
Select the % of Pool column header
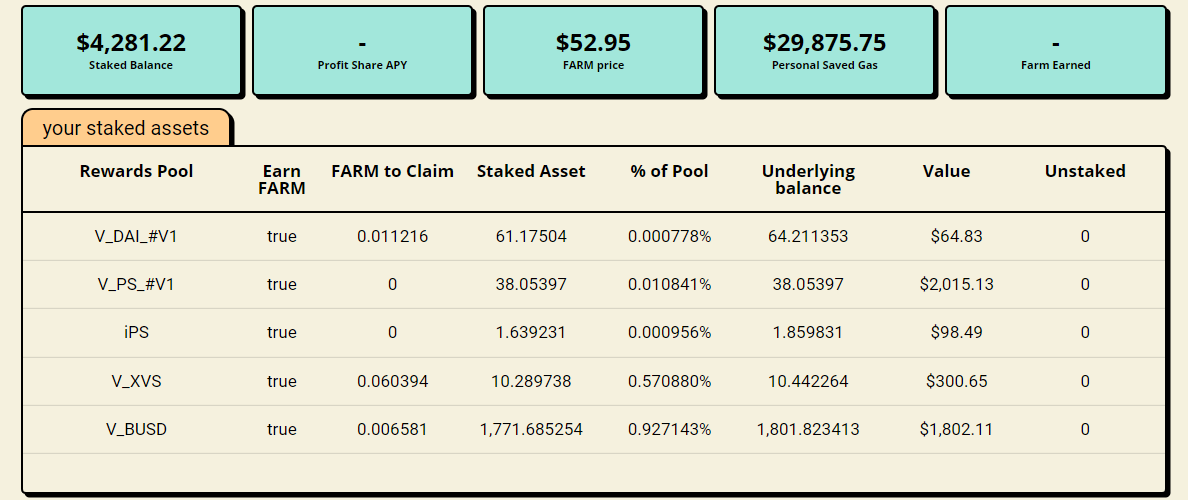click(x=670, y=171)
